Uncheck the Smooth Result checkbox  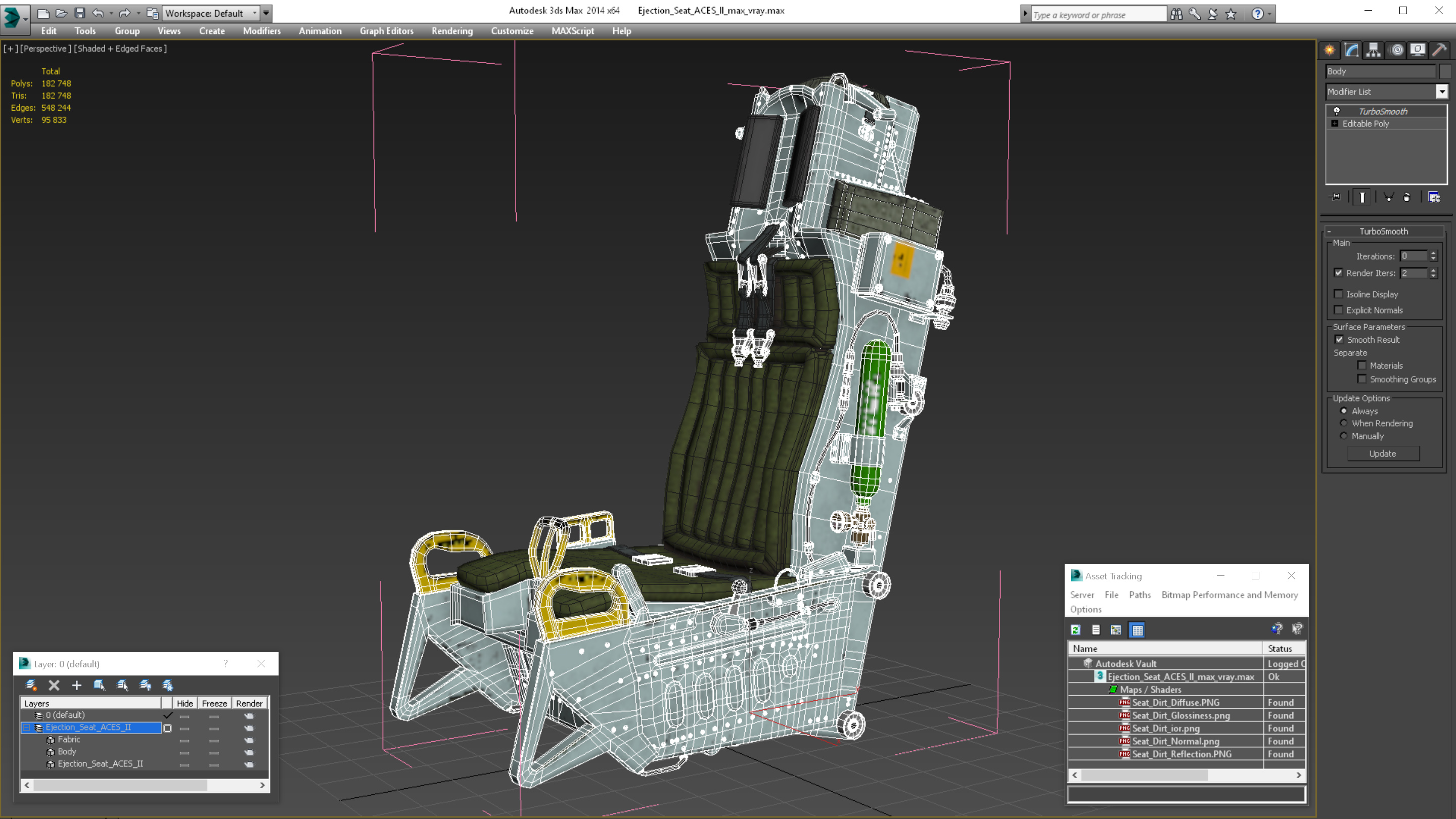coord(1339,340)
